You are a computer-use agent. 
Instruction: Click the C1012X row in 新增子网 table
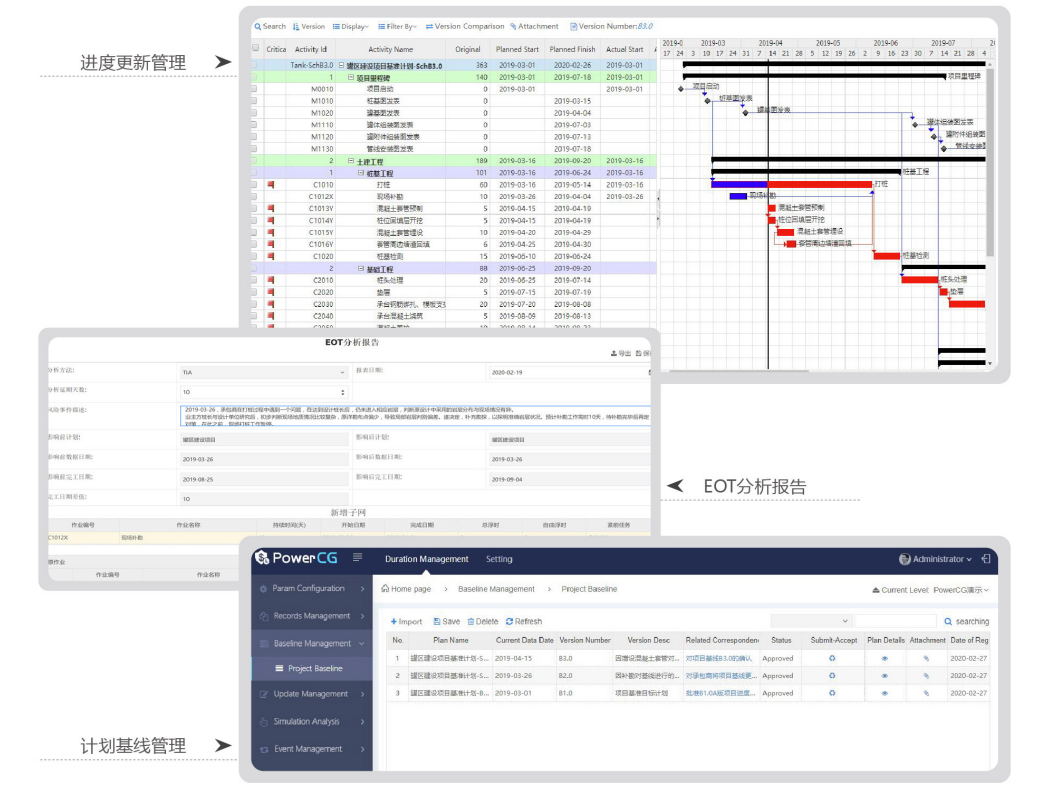(x=349, y=538)
